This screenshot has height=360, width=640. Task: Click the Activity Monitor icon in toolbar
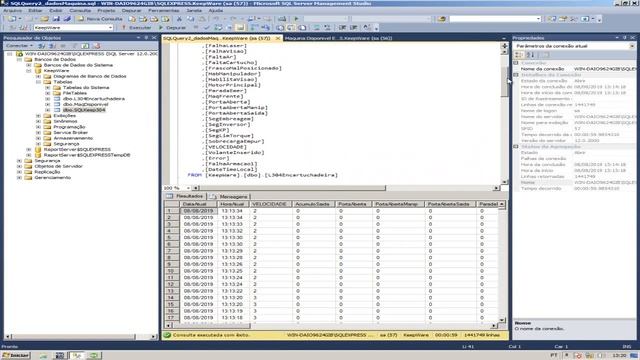282,19
